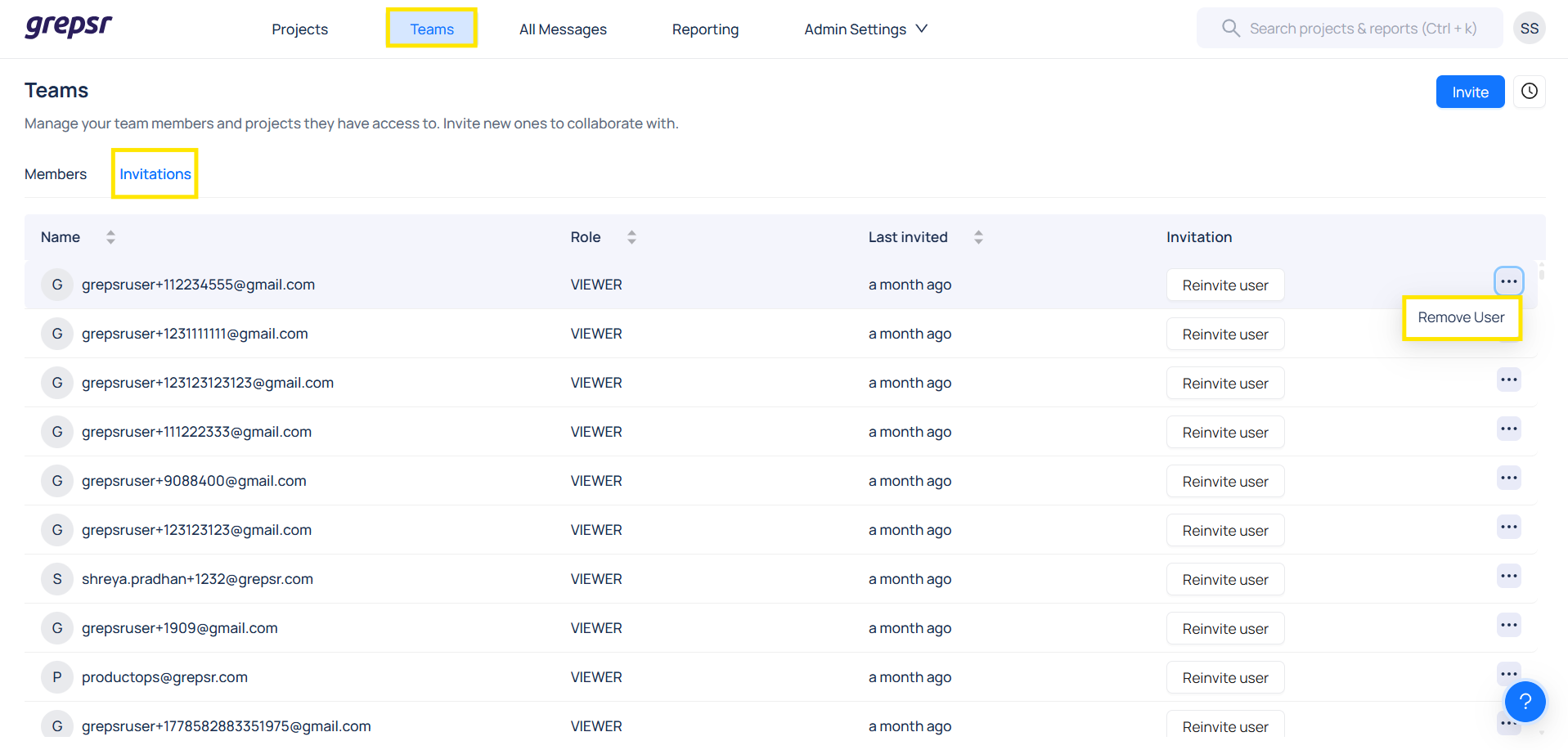Reinvite user grepsruser+1909@gmail.com
The width and height of the screenshot is (1568, 750).
(1224, 628)
